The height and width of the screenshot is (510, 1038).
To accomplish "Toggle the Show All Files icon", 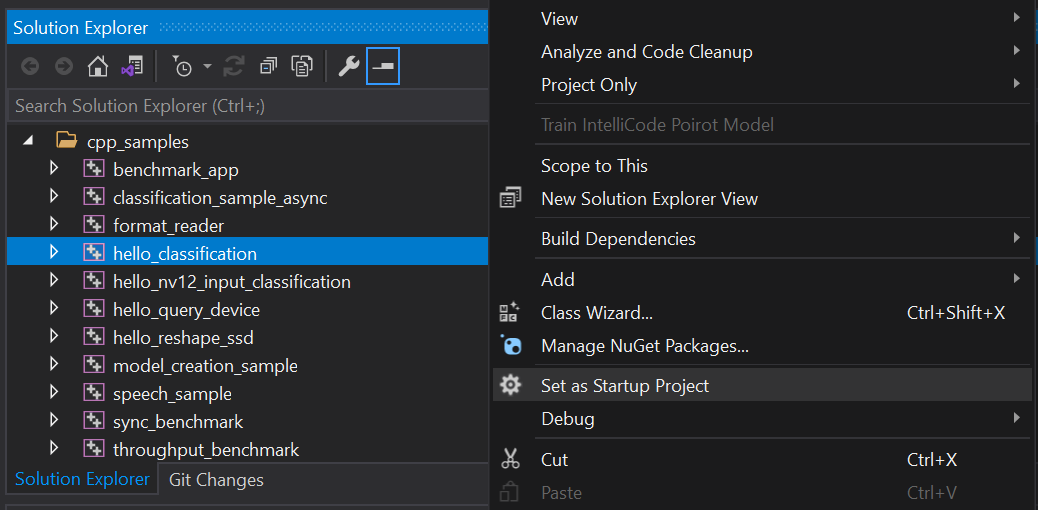I will pyautogui.click(x=302, y=66).
